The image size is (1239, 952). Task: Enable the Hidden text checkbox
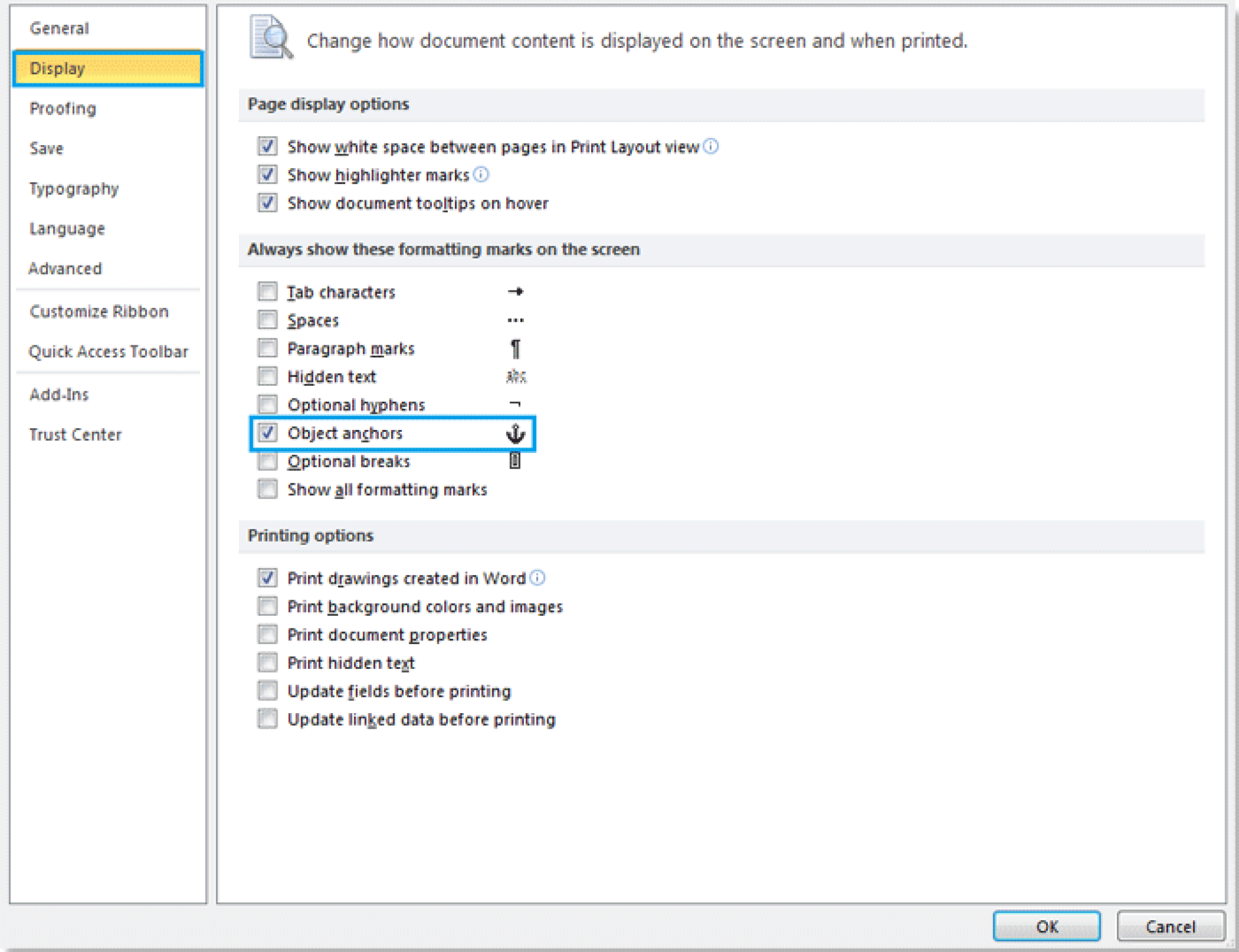(x=267, y=376)
